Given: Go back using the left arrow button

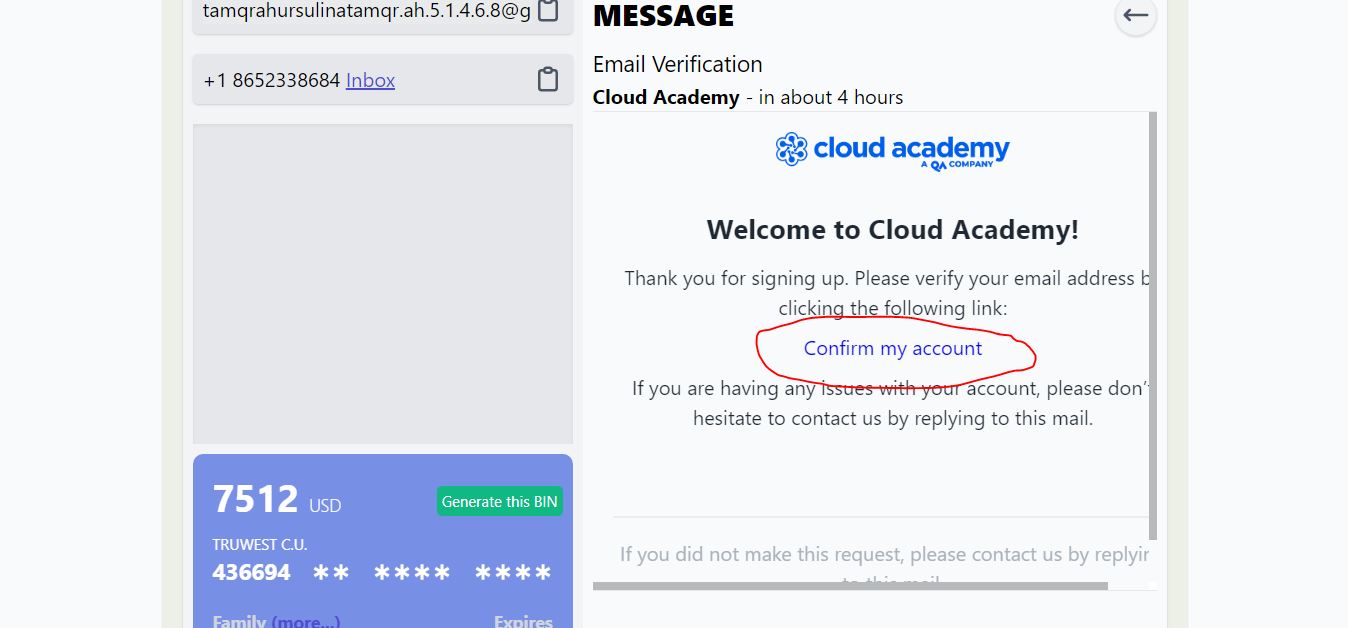Looking at the screenshot, I should tap(1135, 15).
